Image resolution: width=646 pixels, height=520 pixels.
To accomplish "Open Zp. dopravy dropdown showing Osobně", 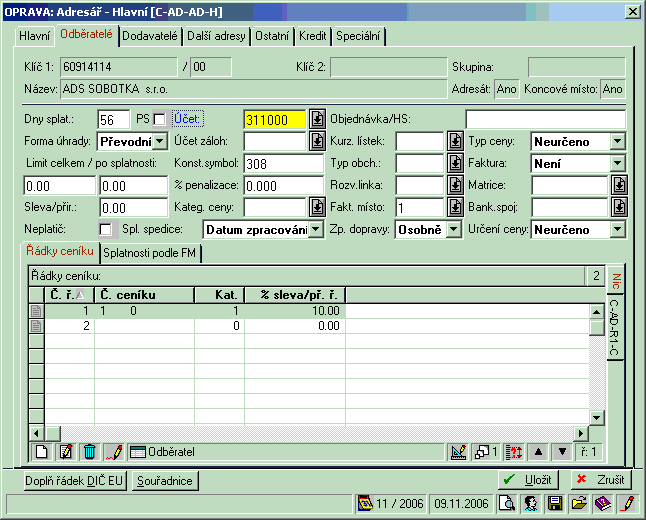I will [x=453, y=230].
